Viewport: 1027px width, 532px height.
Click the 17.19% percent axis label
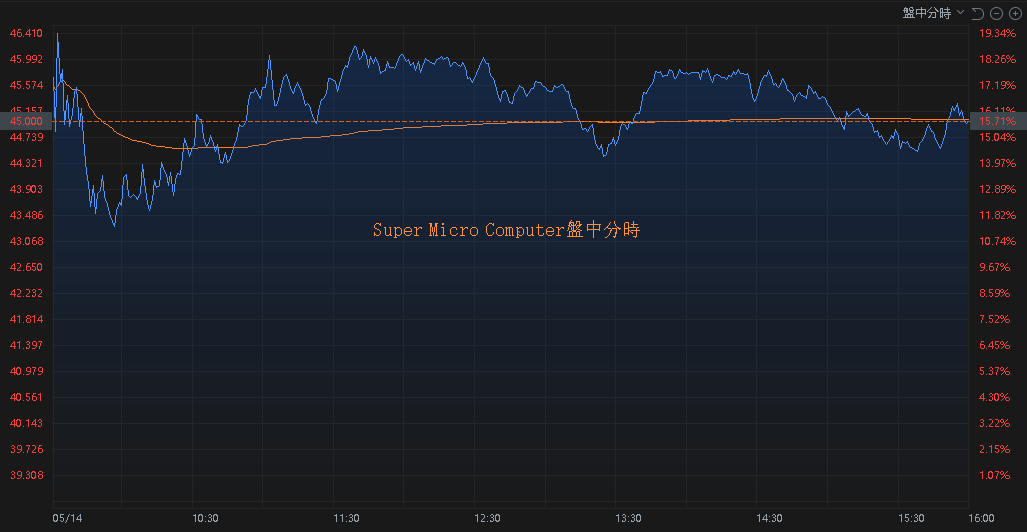click(x=998, y=85)
